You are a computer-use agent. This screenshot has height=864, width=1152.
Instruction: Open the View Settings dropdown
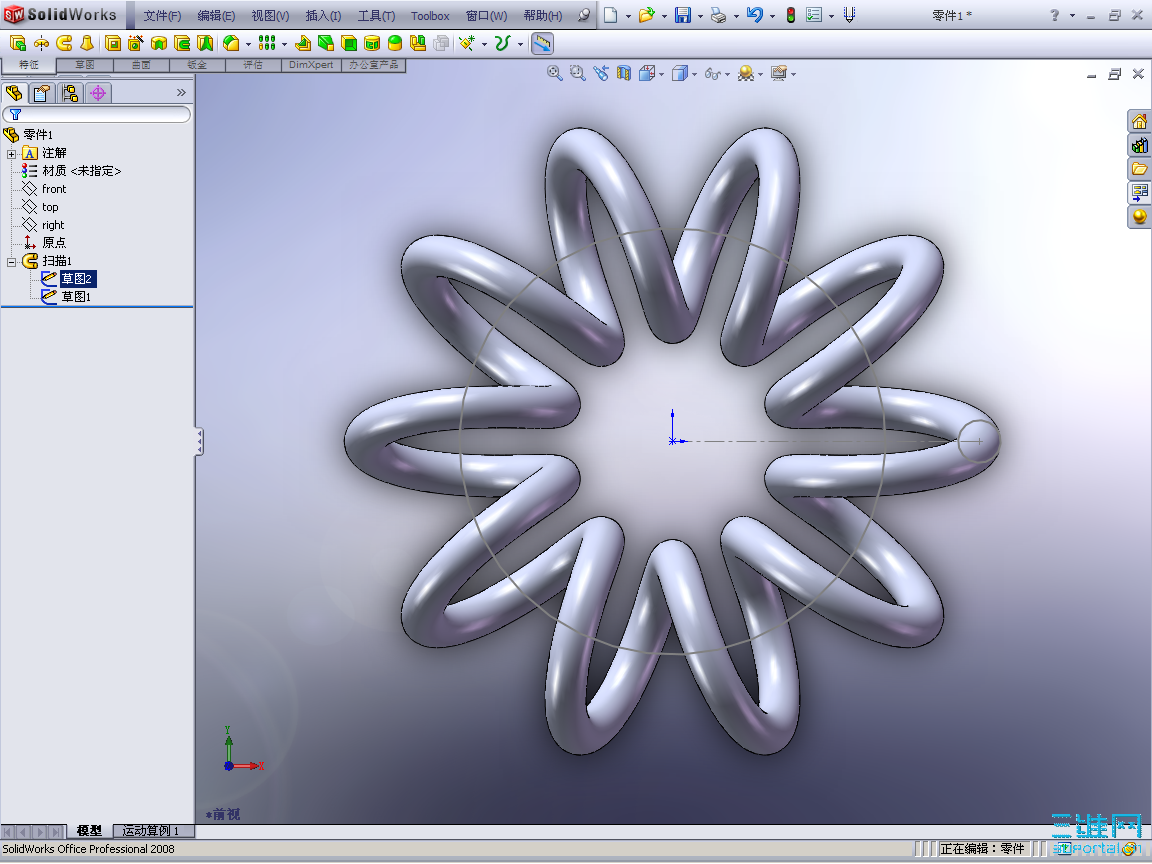783,73
